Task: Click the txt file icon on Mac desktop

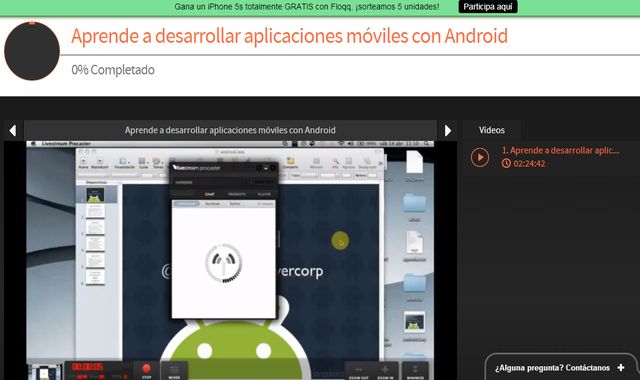Action: (414, 242)
